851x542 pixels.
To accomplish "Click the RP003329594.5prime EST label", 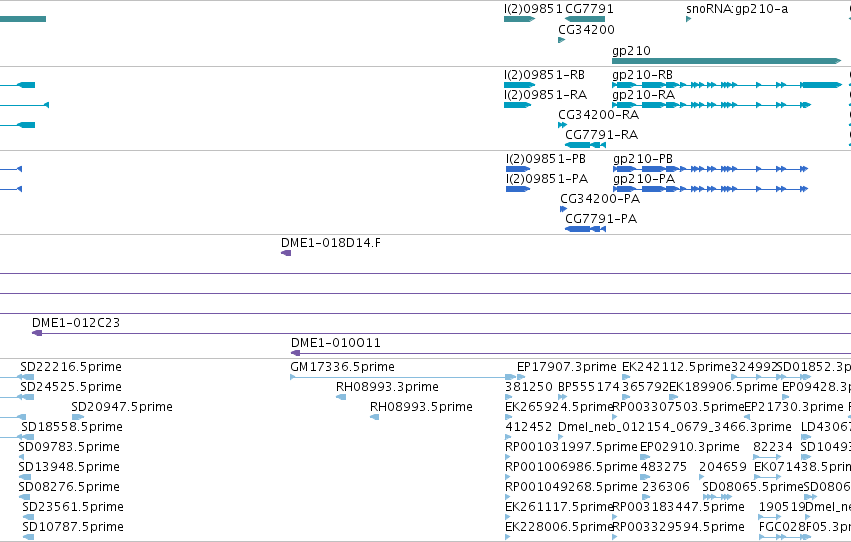I will point(678,527).
